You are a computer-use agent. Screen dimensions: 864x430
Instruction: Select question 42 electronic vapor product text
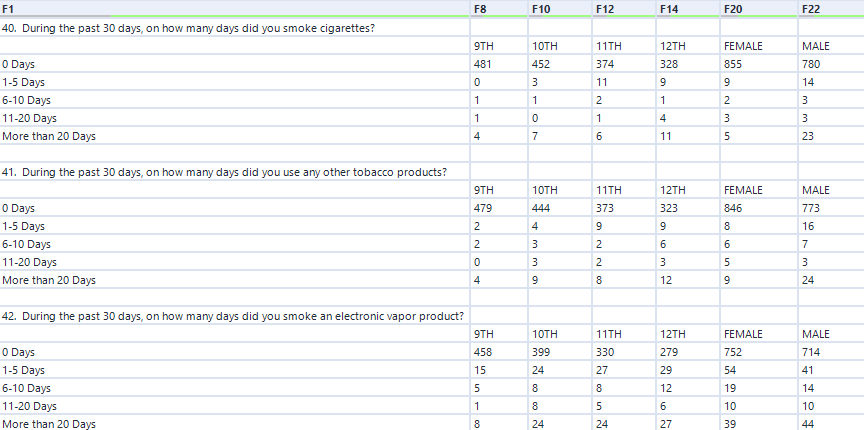232,316
